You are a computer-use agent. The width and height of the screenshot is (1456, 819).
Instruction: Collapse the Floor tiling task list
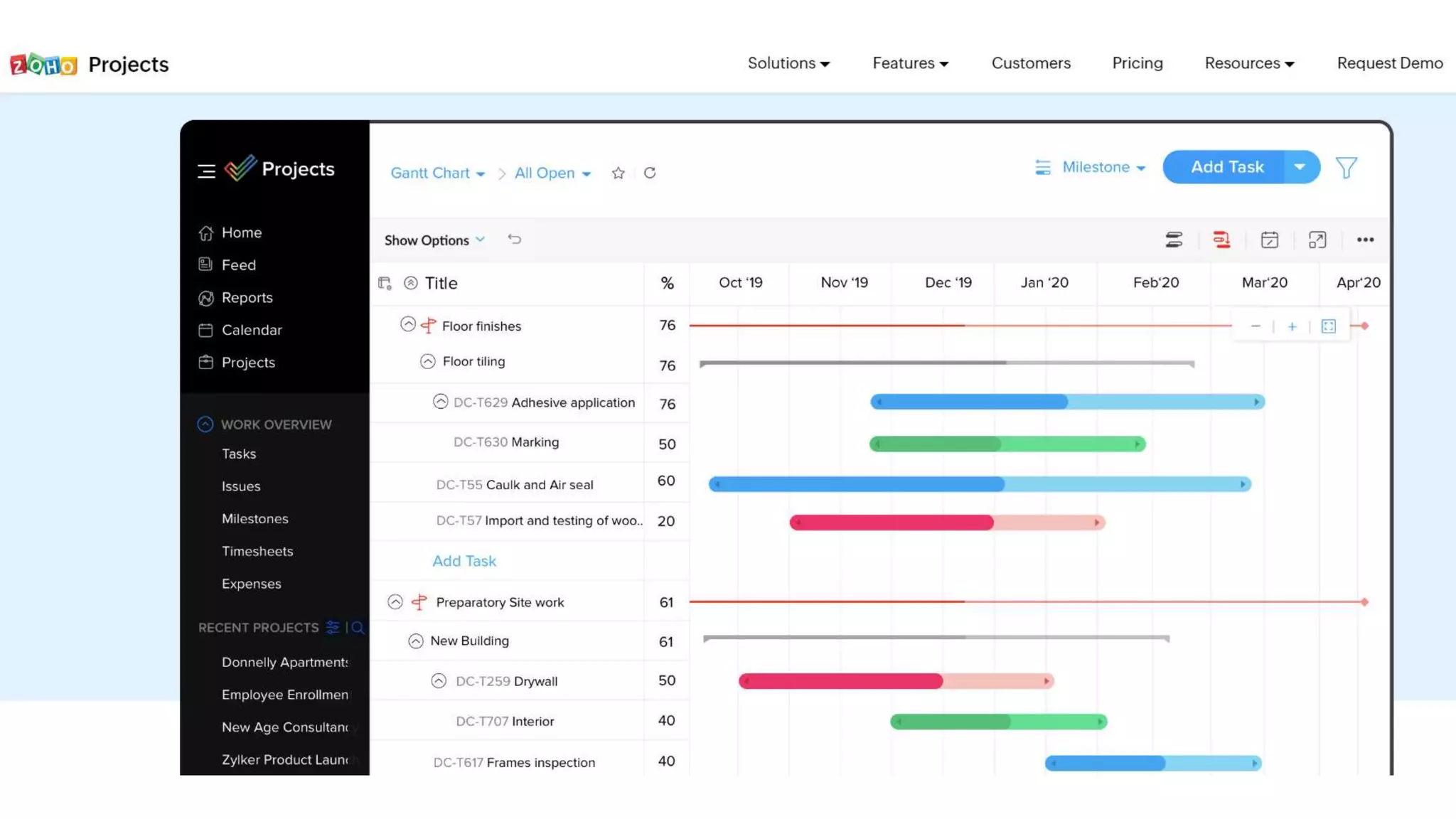(427, 362)
